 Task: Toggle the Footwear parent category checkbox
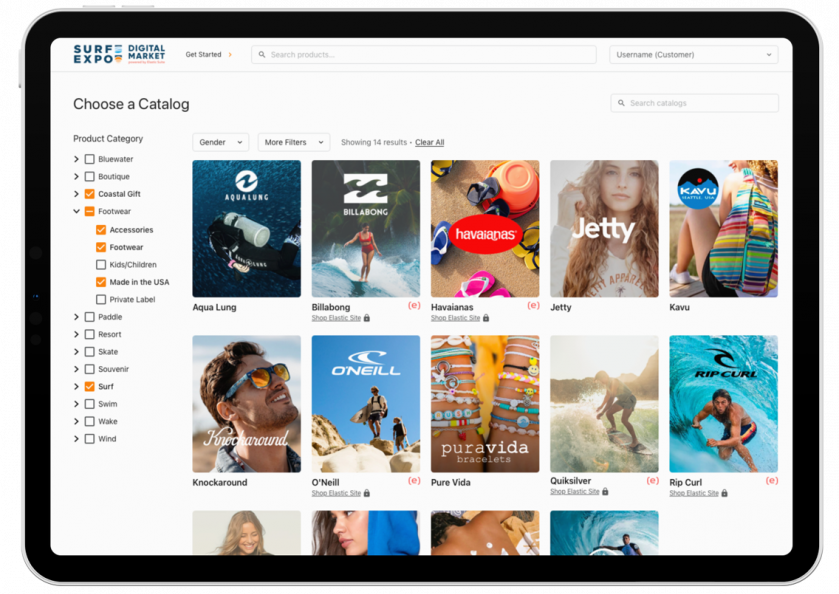pyautogui.click(x=90, y=211)
